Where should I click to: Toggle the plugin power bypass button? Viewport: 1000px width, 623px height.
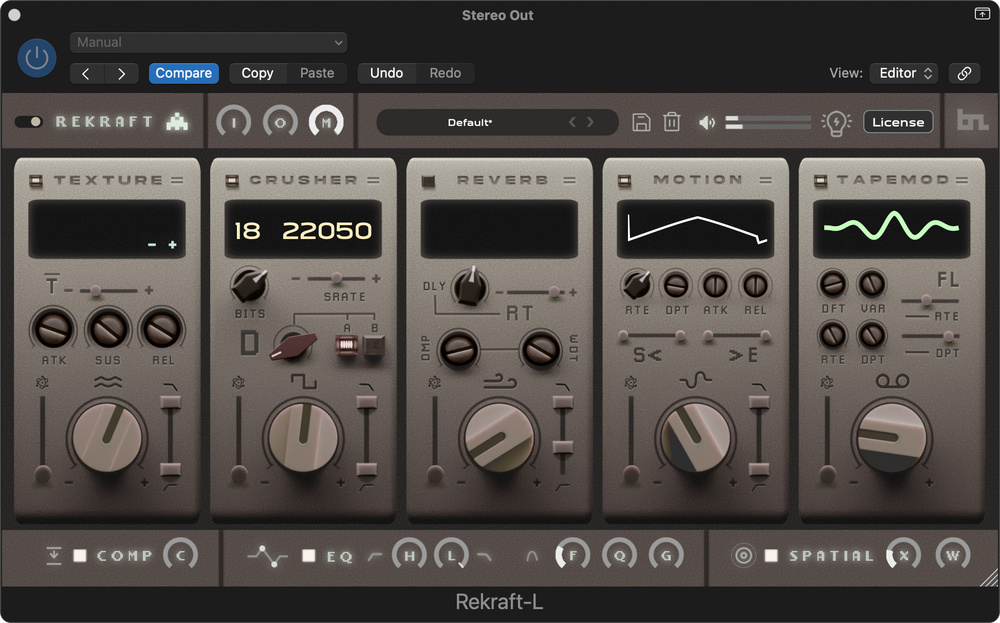pyautogui.click(x=37, y=58)
